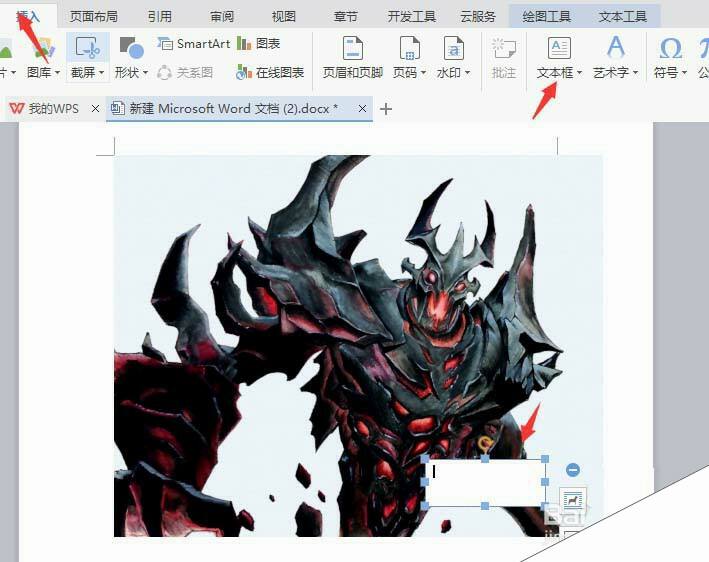709x562 pixels.
Task: Expand the 图库 dropdown arrow
Action: click(x=57, y=72)
